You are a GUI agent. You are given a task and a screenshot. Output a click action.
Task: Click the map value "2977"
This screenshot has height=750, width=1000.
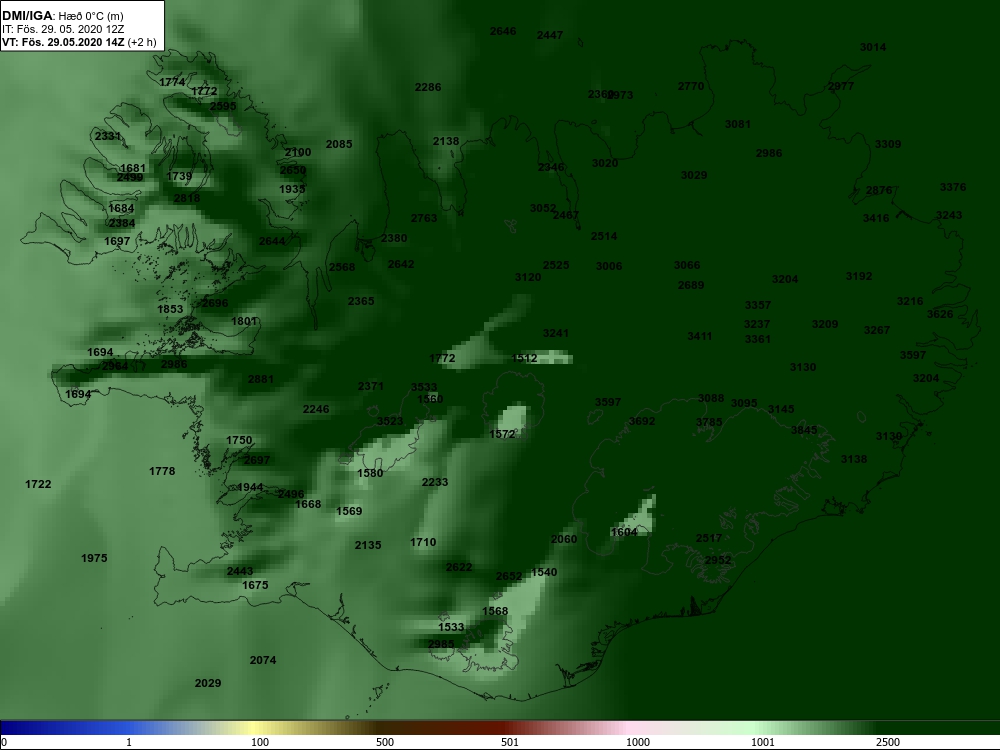point(841,87)
